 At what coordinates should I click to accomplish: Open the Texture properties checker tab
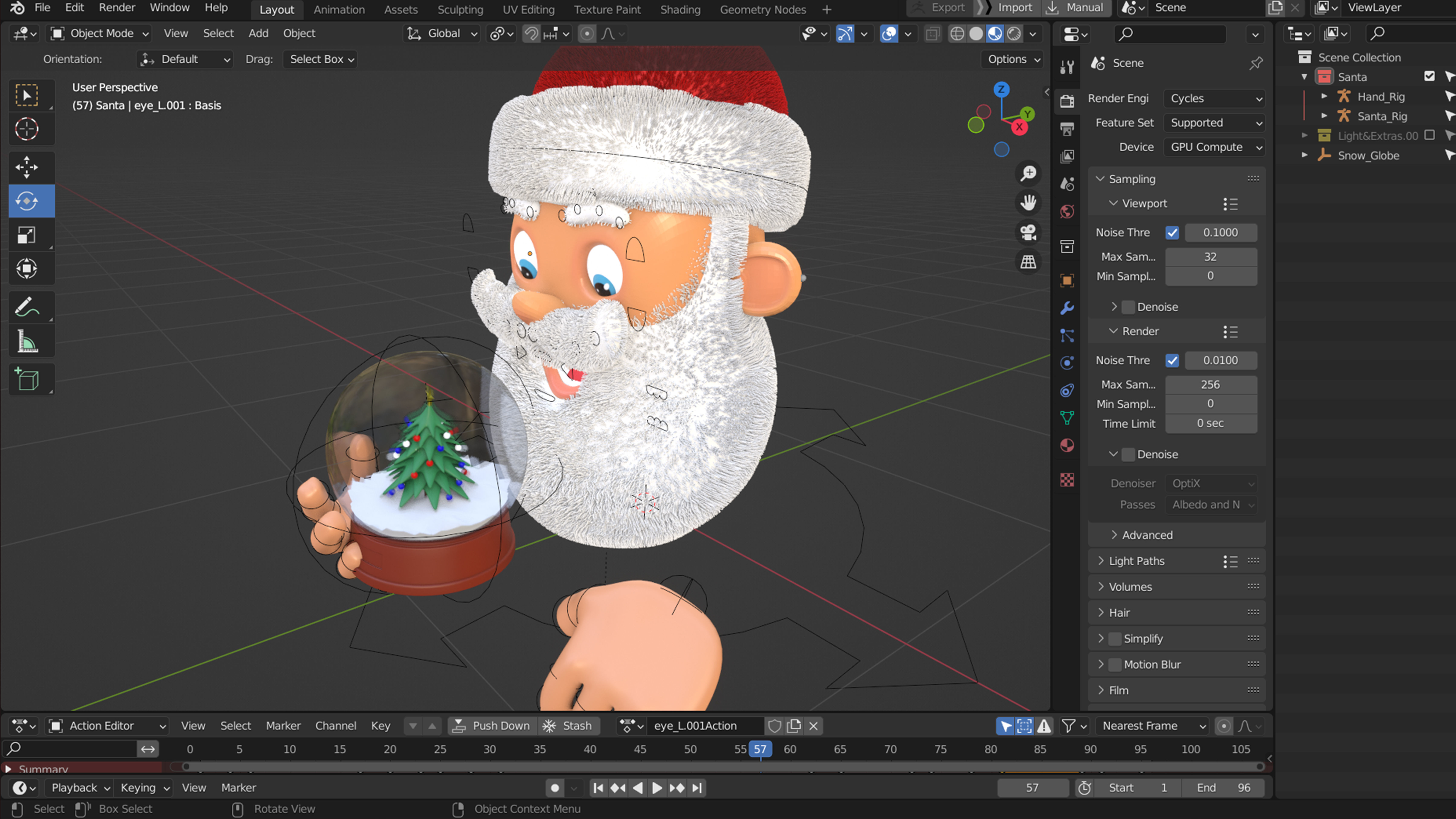(1067, 480)
